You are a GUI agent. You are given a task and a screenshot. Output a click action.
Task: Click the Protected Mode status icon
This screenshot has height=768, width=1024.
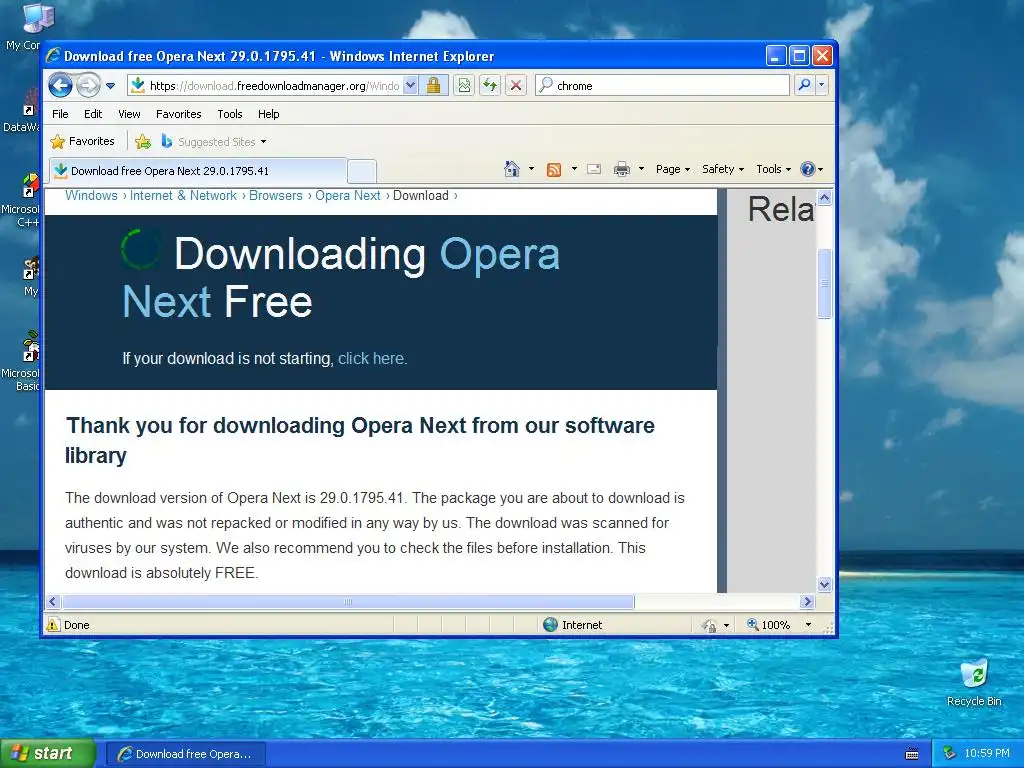(709, 626)
